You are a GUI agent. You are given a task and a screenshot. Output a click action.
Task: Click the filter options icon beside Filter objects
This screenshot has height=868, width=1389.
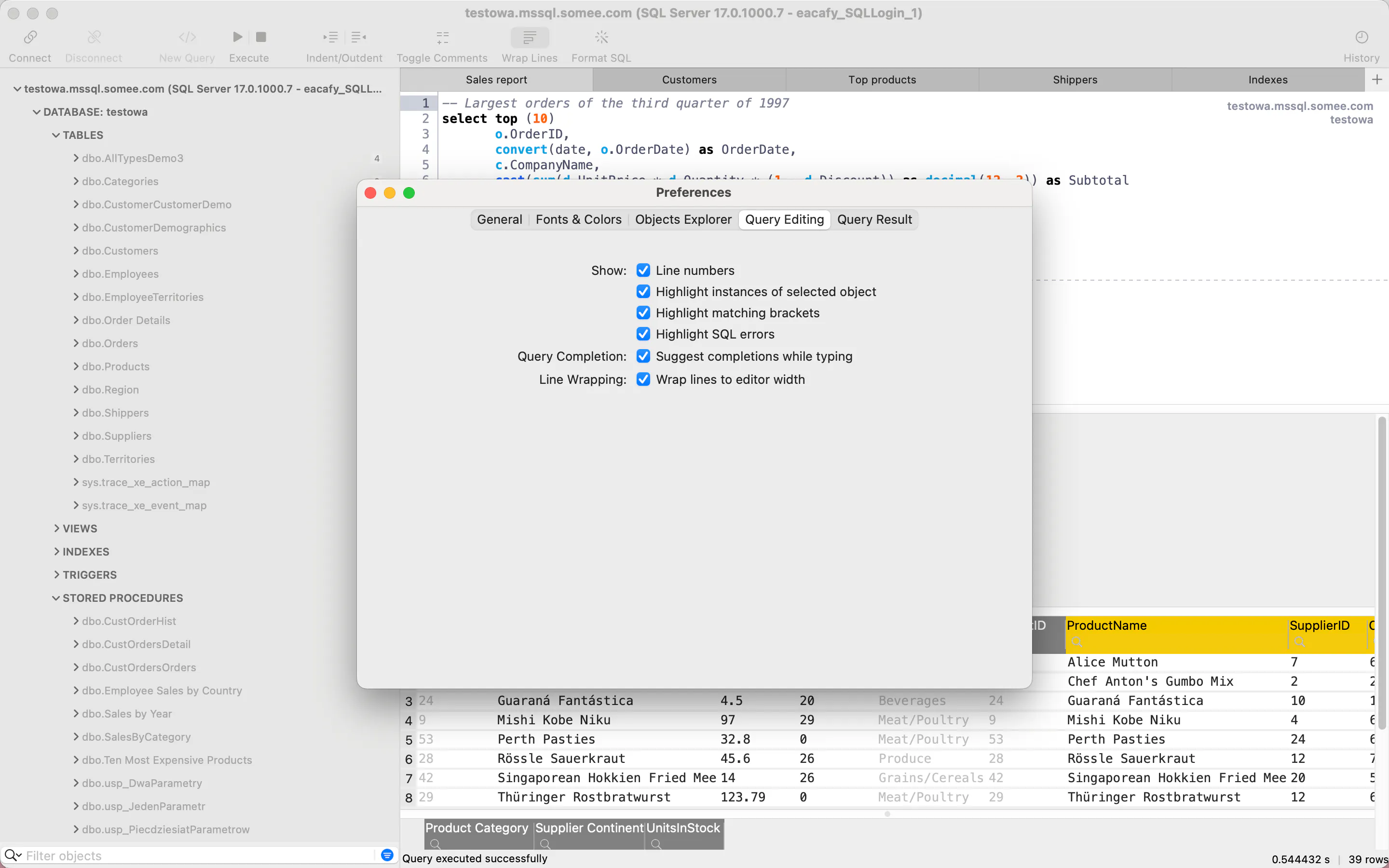[x=387, y=855]
